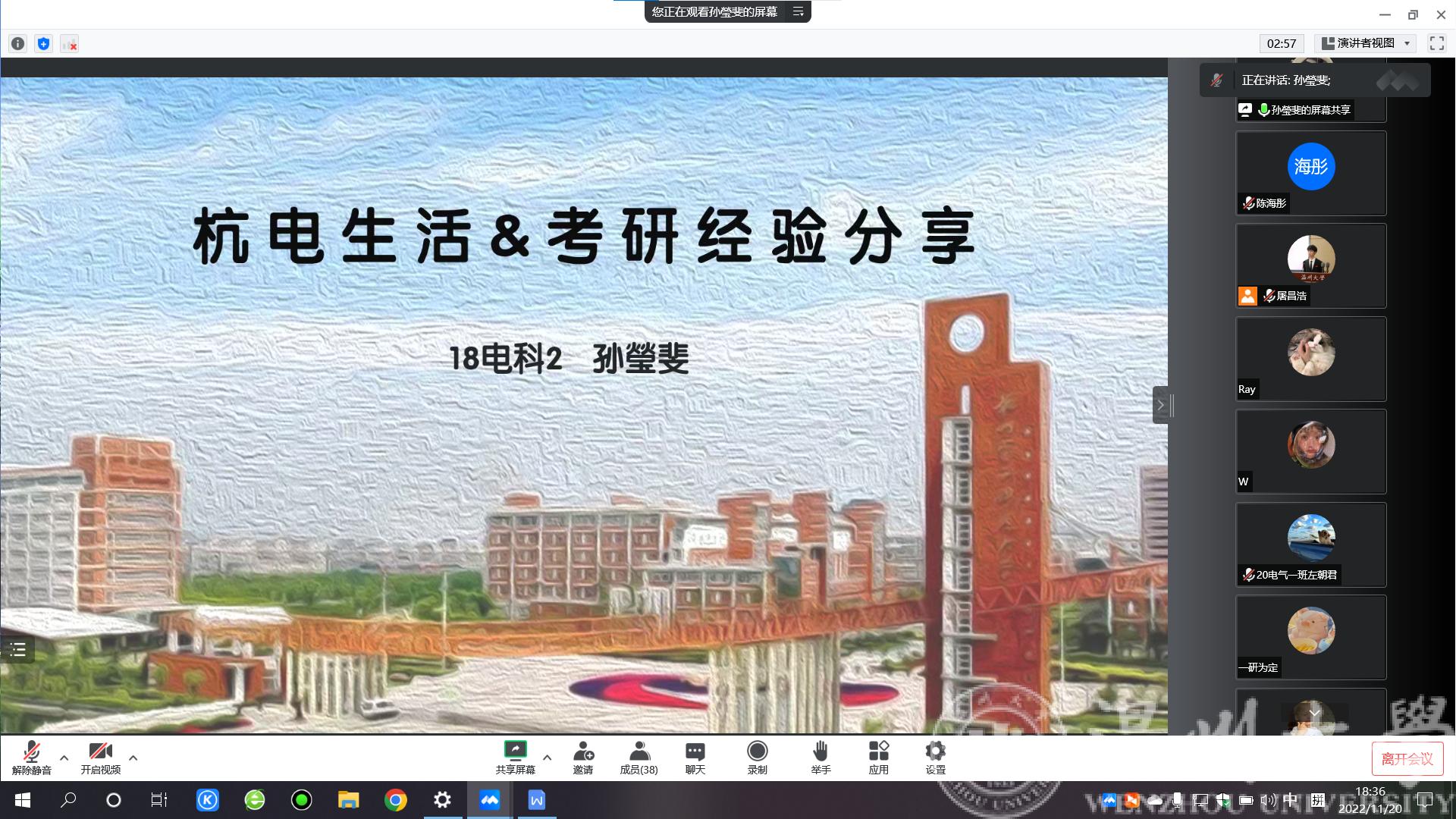Expand video options arrow beside camera
This screenshot has width=1456, height=819.
133,758
